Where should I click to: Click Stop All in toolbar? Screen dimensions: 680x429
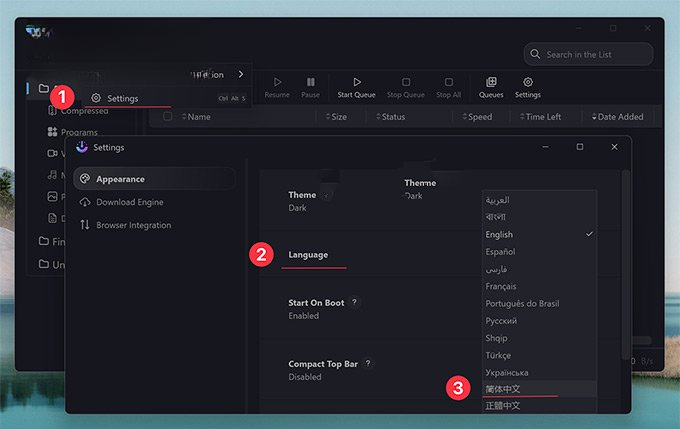pyautogui.click(x=448, y=88)
